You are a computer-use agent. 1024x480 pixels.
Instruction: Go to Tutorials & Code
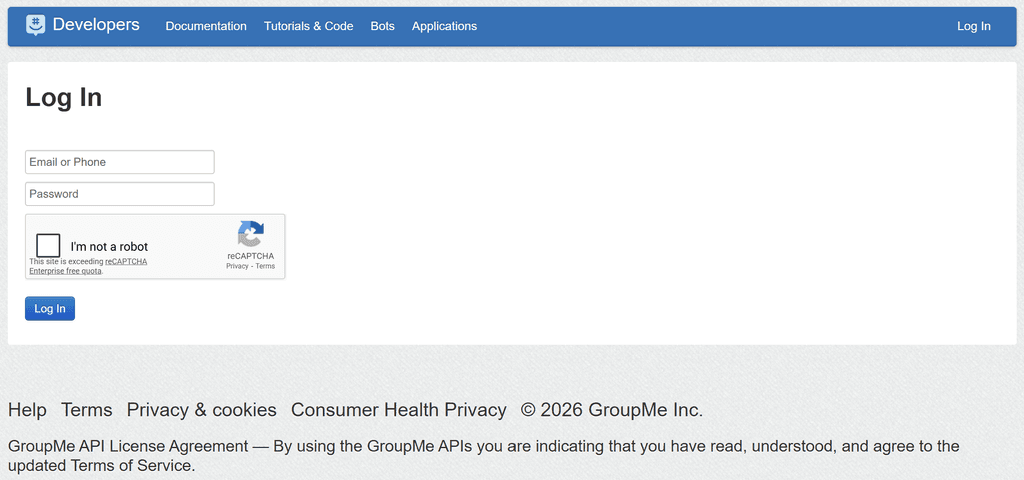(x=308, y=26)
